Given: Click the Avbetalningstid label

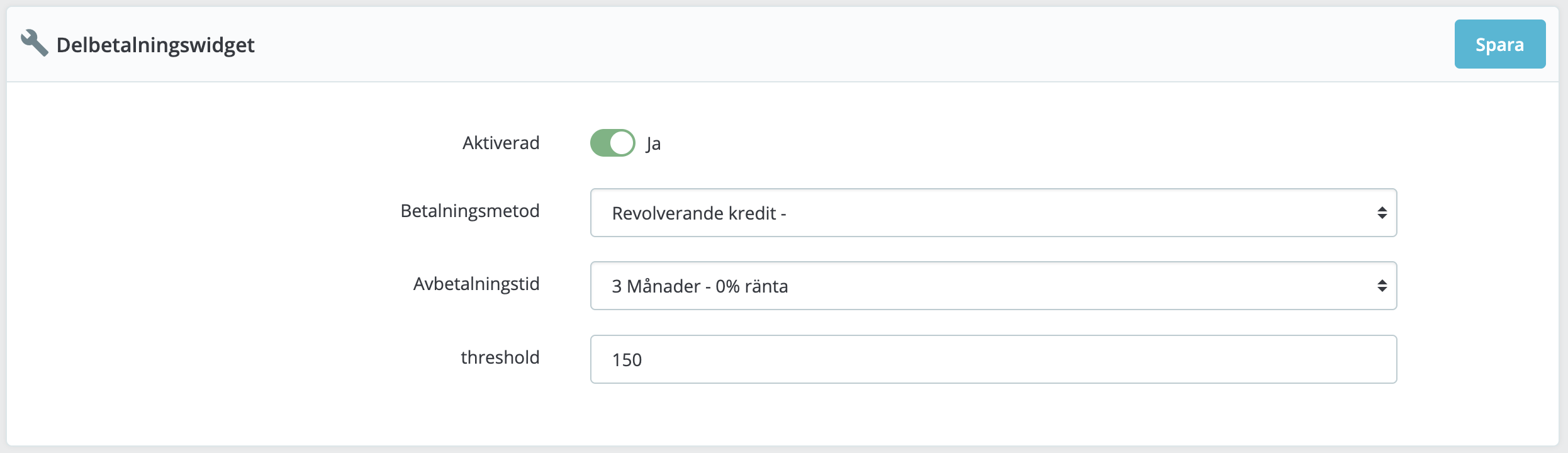Looking at the screenshot, I should tap(476, 284).
